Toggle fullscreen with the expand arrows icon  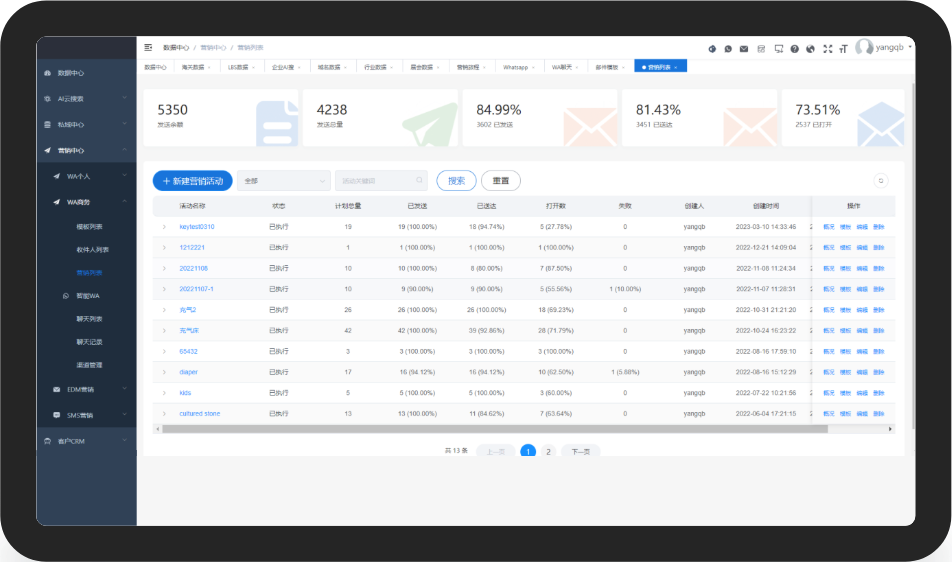pyautogui.click(x=828, y=49)
